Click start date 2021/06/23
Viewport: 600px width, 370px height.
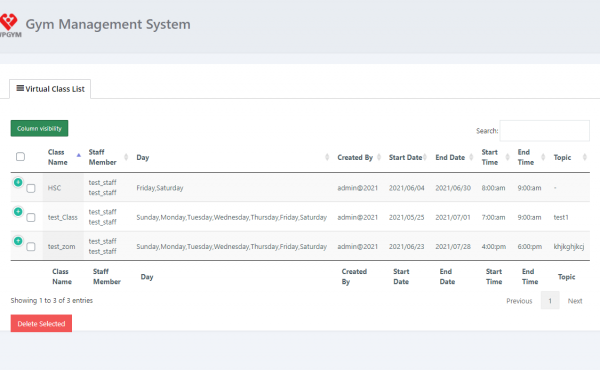pyautogui.click(x=407, y=247)
